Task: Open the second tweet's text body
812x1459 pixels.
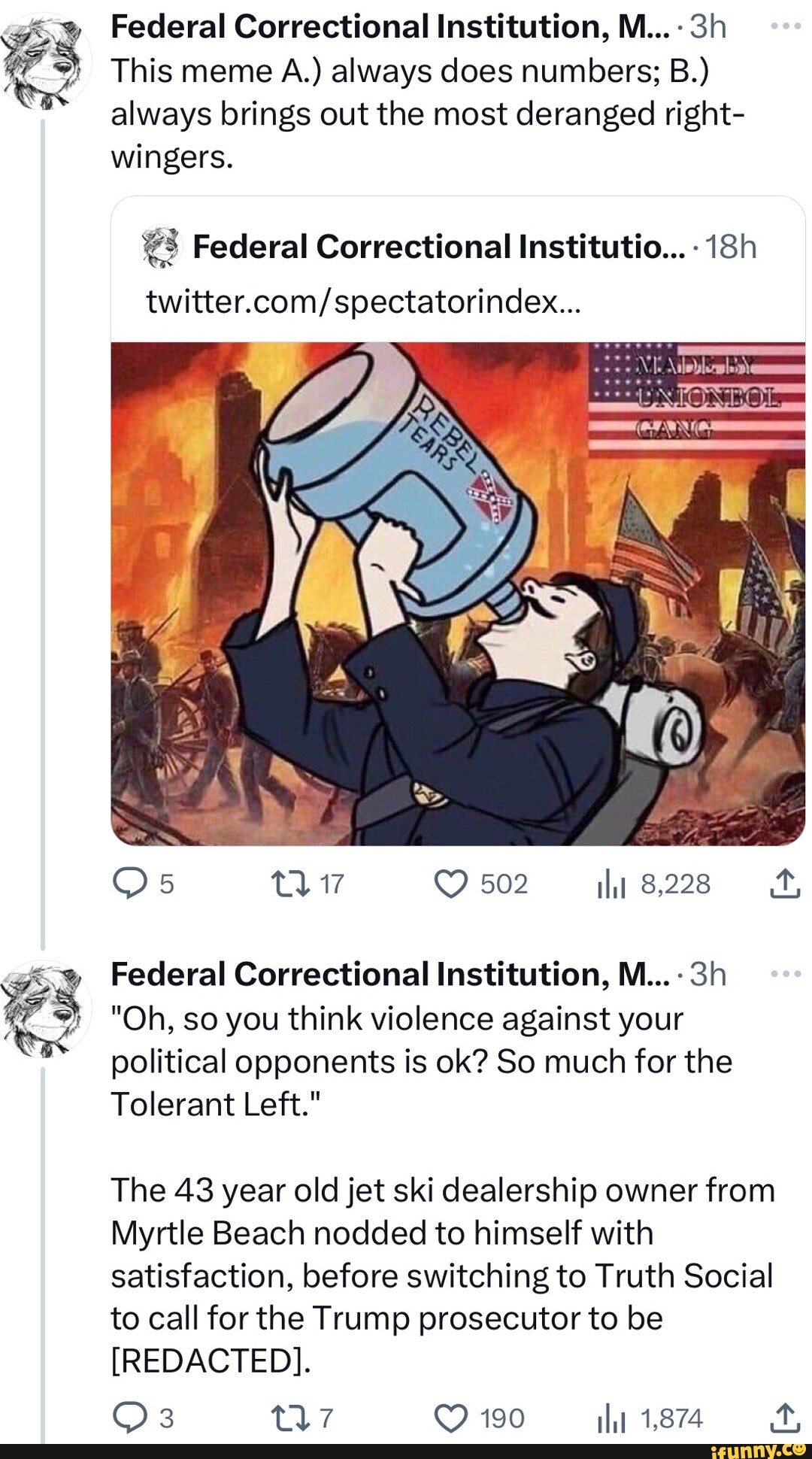Action: [x=442, y=1188]
